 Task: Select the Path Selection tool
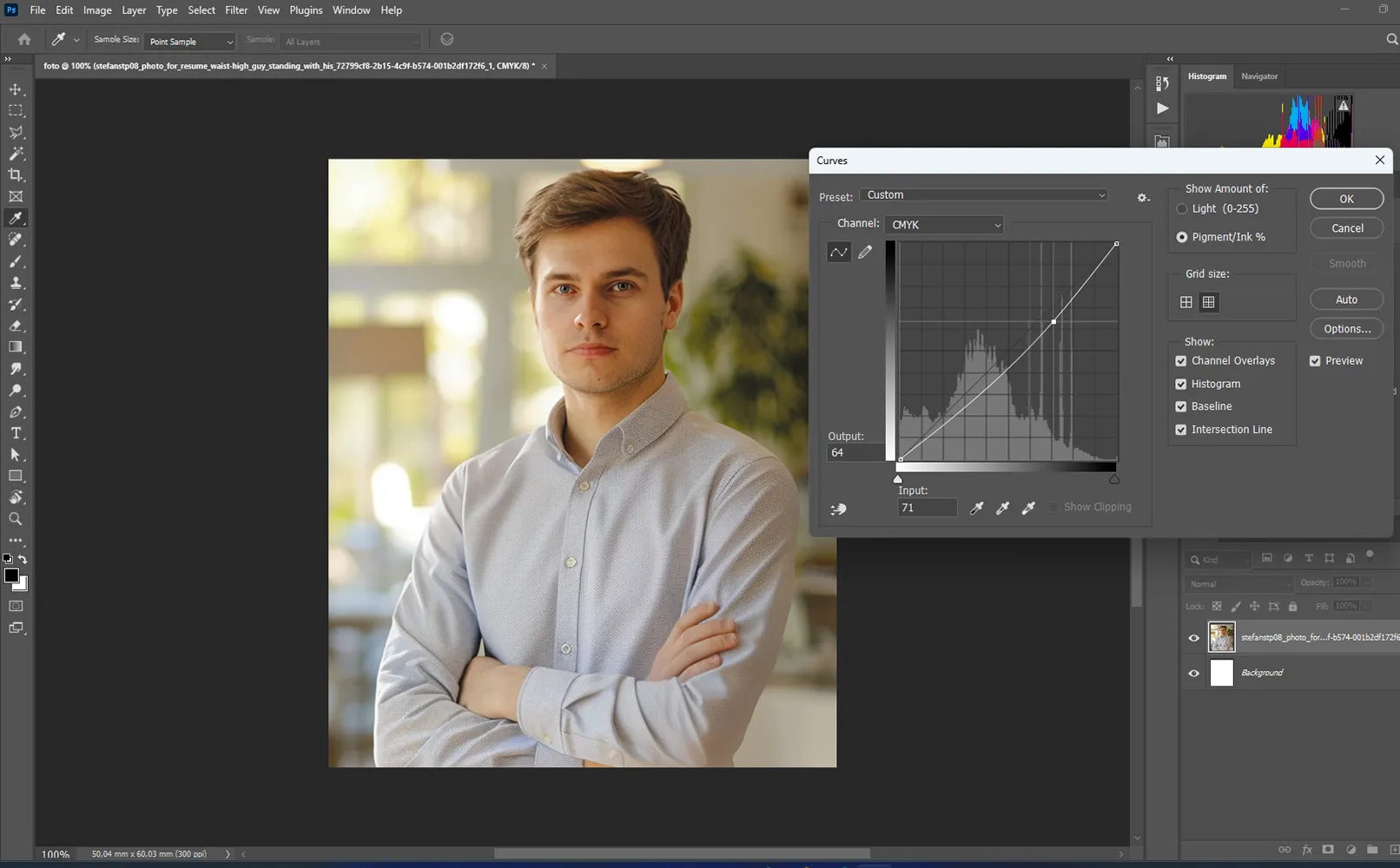(16, 455)
